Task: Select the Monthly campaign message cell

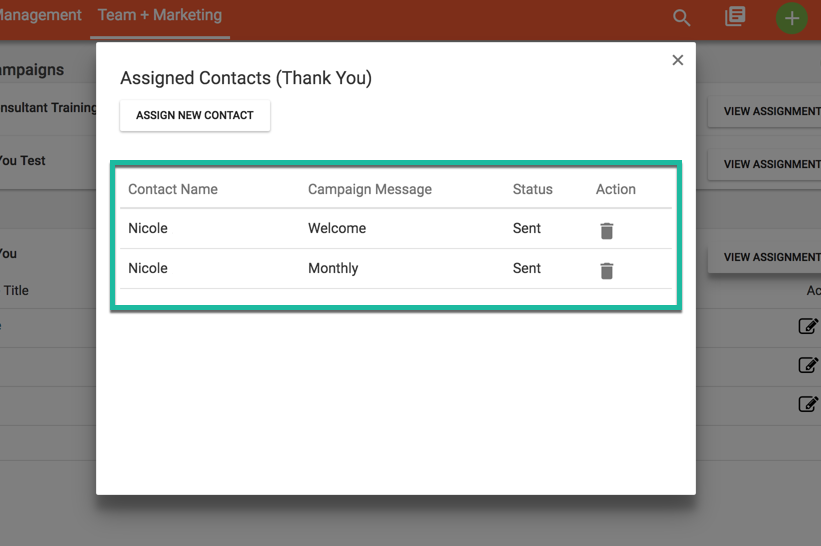Action: [x=333, y=269]
